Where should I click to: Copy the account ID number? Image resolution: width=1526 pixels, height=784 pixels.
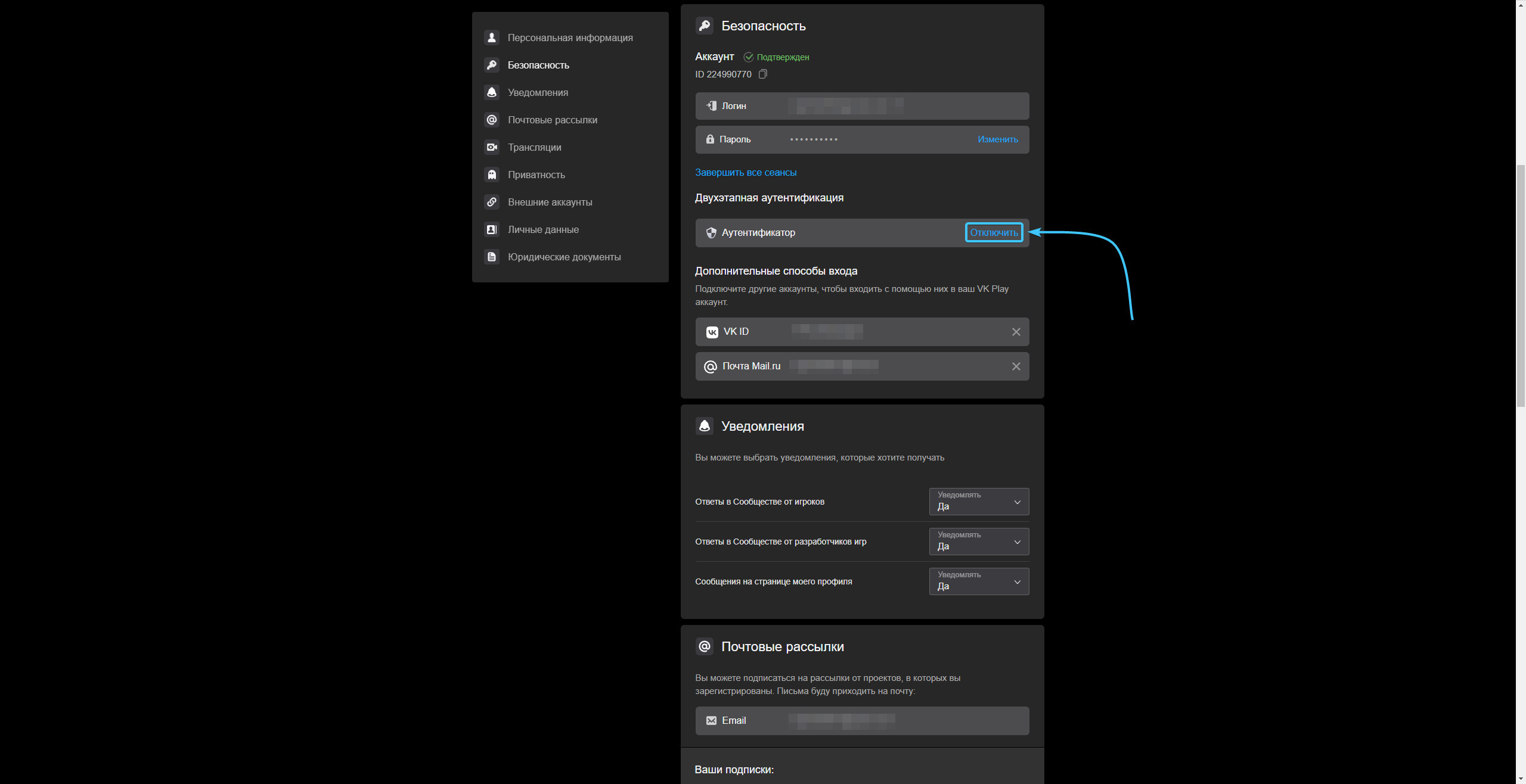[x=762, y=74]
